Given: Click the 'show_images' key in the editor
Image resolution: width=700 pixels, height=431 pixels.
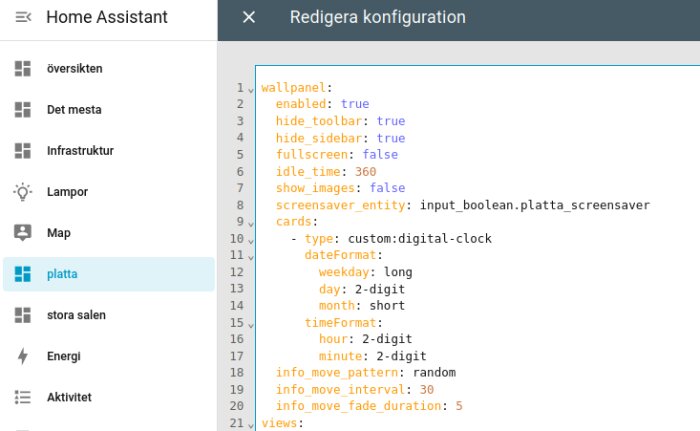Looking at the screenshot, I should click(315, 188).
